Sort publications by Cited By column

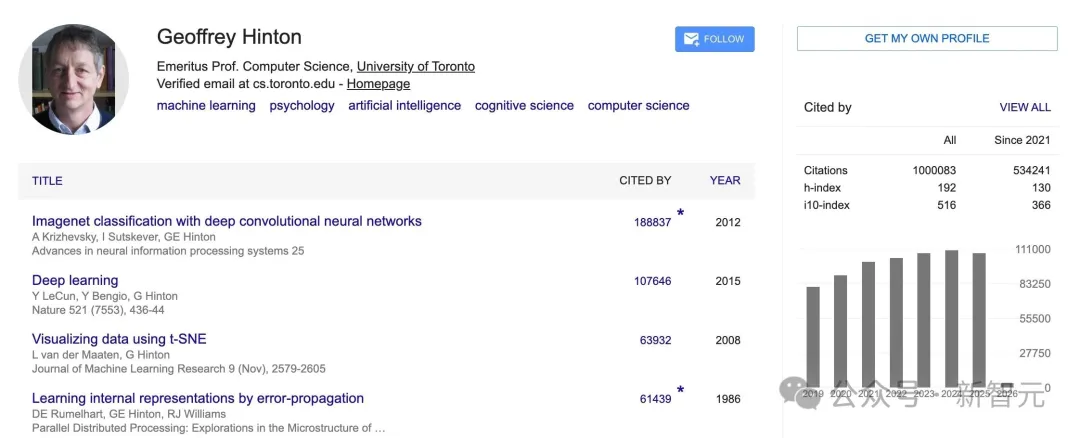pos(645,181)
